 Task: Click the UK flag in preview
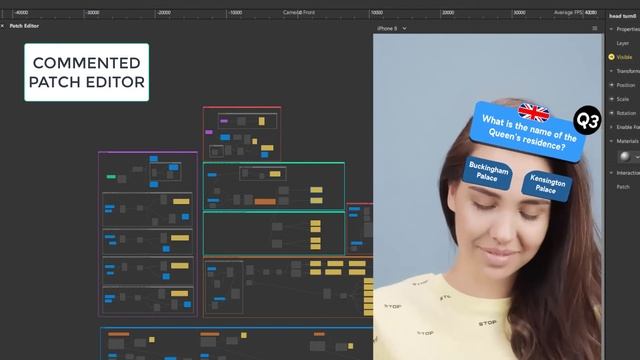coord(533,112)
